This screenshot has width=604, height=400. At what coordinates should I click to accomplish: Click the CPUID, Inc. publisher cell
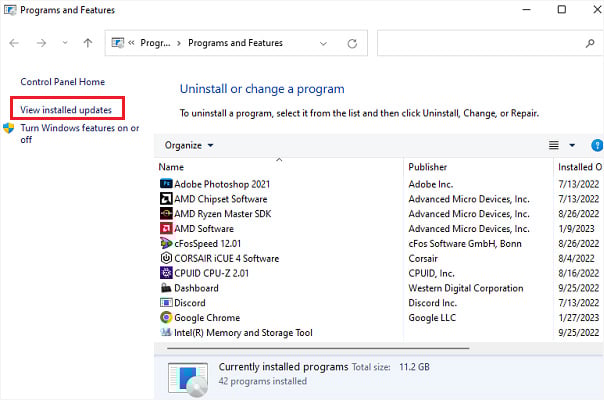(431, 273)
